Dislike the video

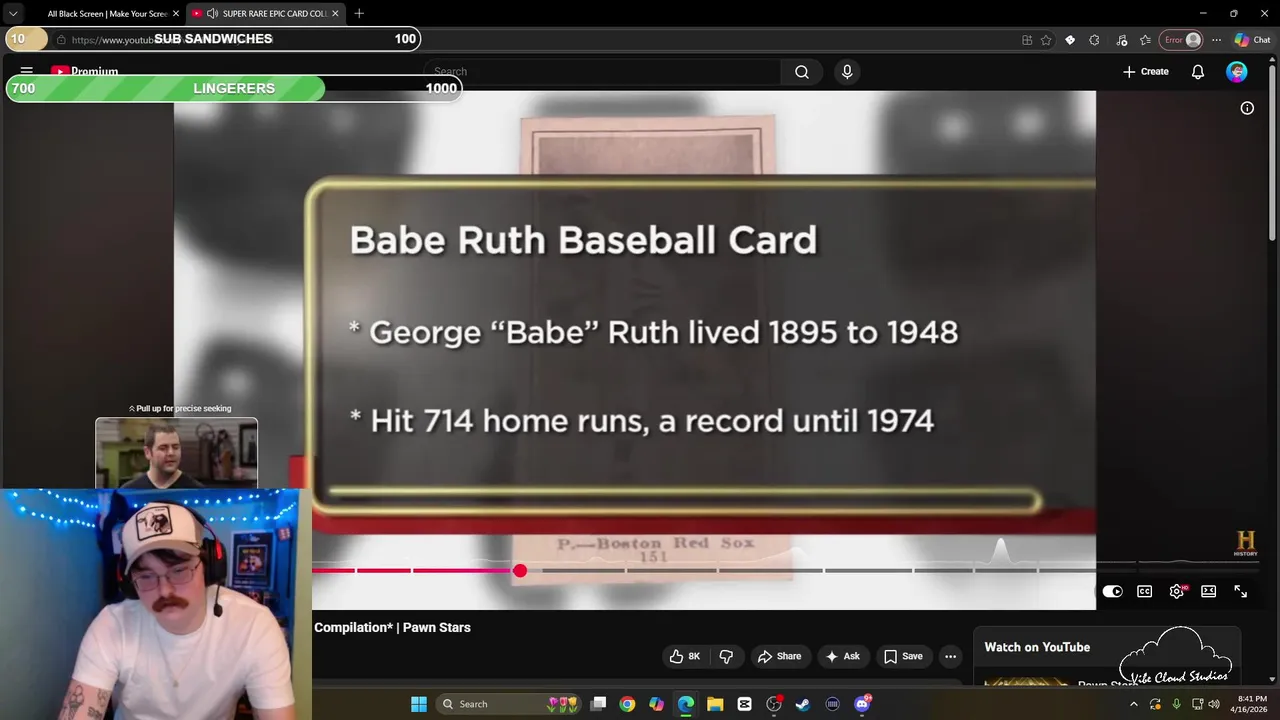(726, 656)
